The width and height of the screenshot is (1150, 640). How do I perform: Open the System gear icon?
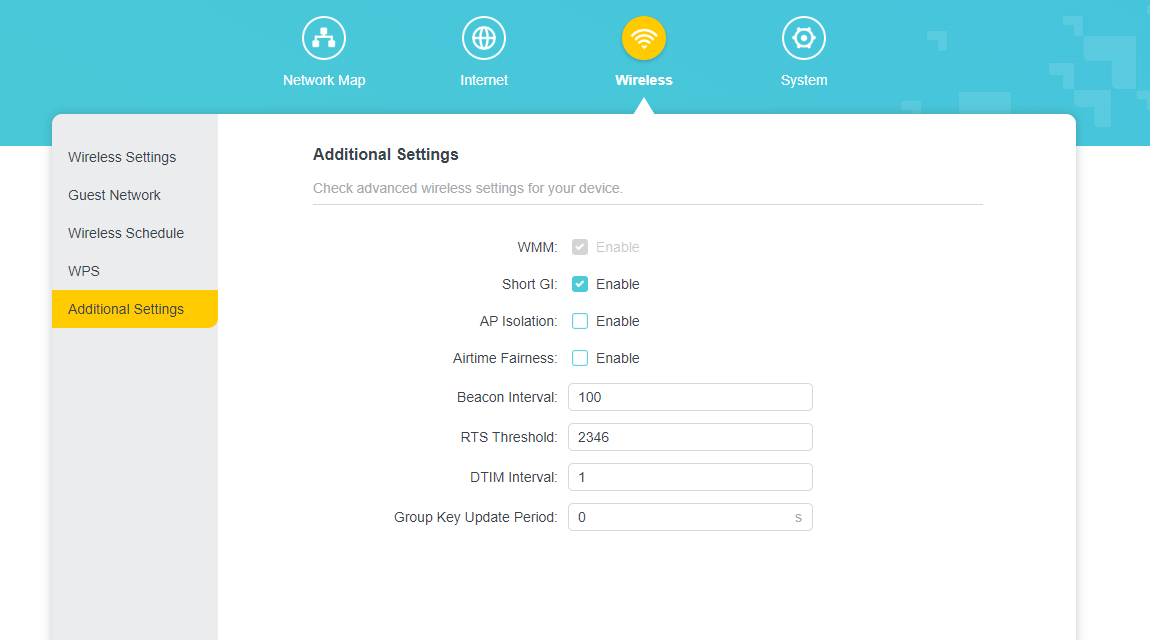pos(804,38)
